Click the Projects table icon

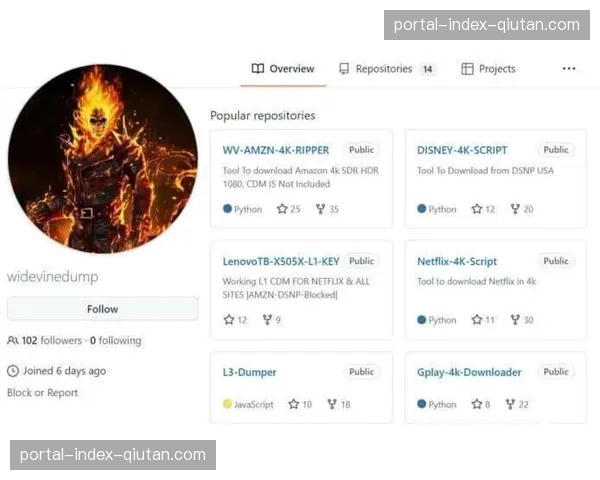(x=467, y=69)
